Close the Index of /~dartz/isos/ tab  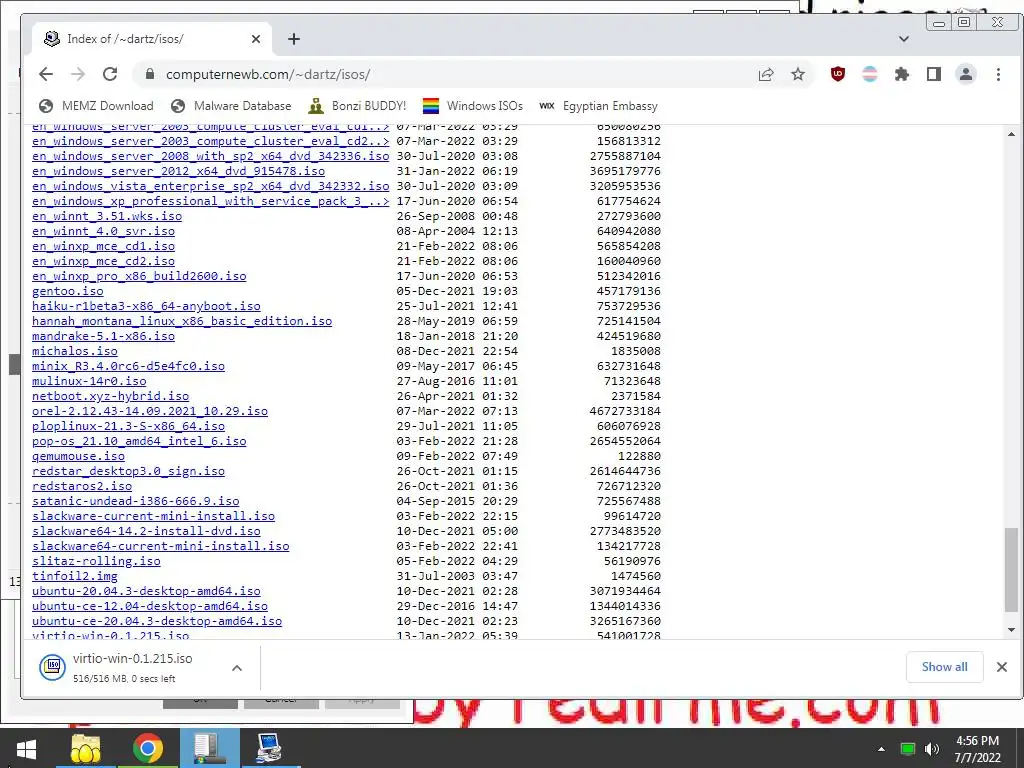tap(256, 39)
